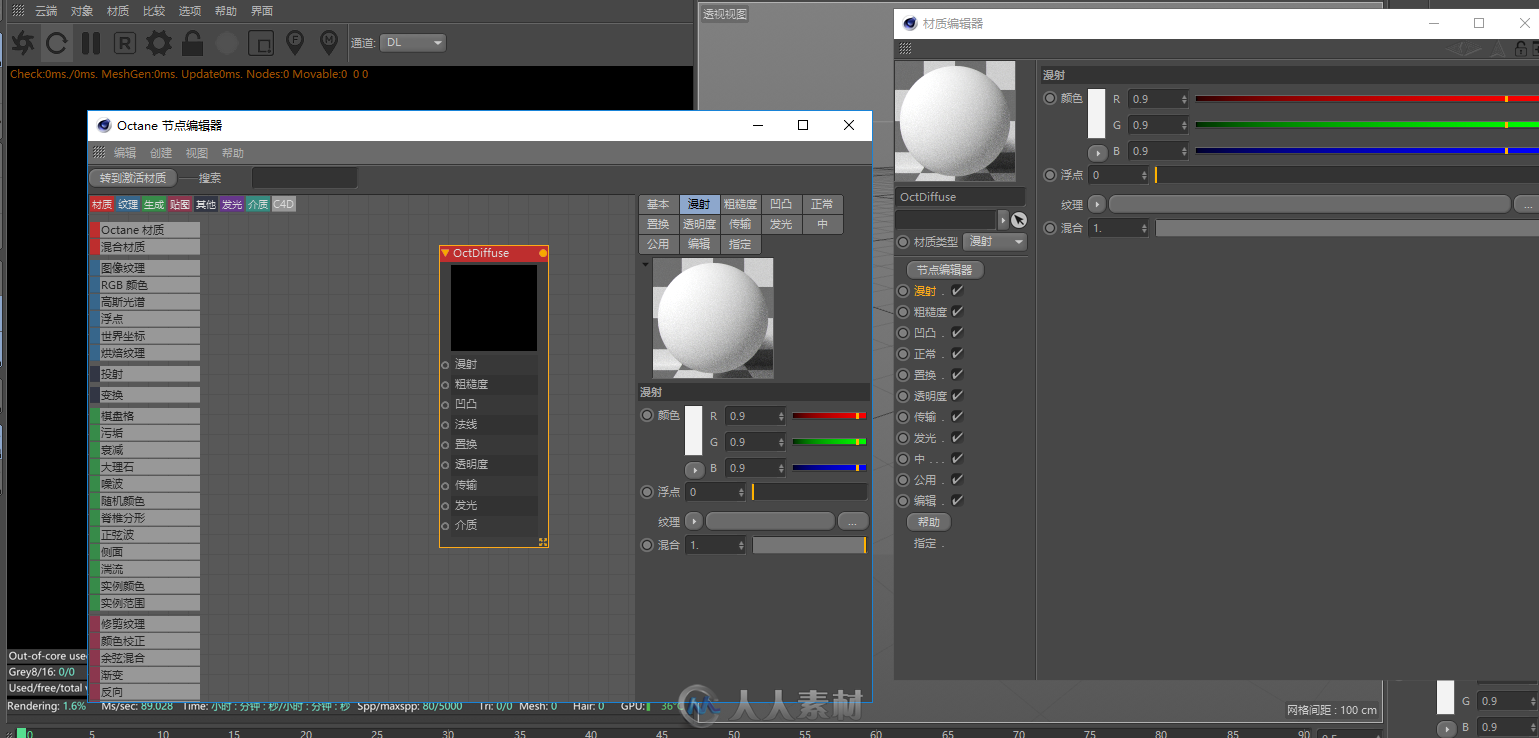Uncheck the 漫射 channel checkbox in Material Editor

point(957,290)
